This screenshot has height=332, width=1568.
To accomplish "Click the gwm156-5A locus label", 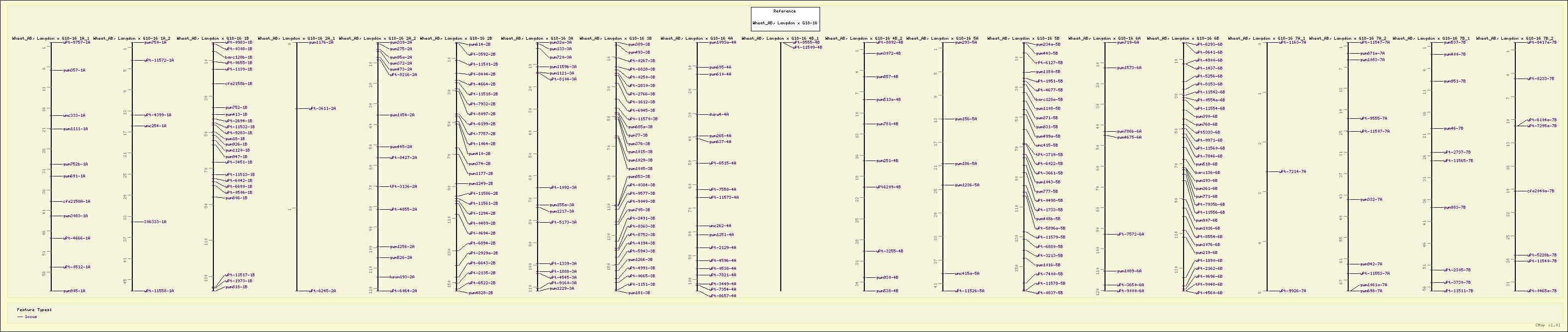I will click(x=966, y=119).
